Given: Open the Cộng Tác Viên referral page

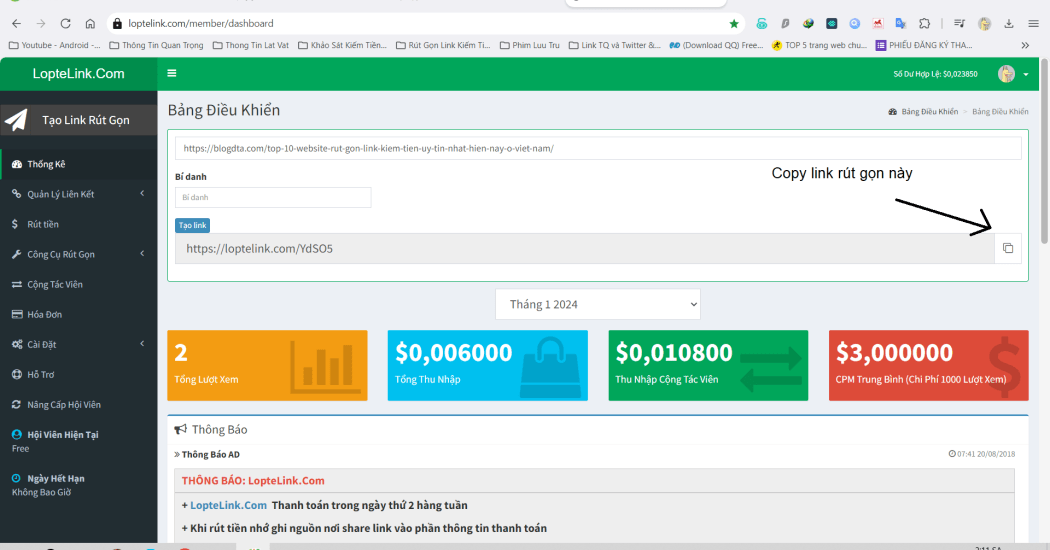Looking at the screenshot, I should tap(78, 285).
